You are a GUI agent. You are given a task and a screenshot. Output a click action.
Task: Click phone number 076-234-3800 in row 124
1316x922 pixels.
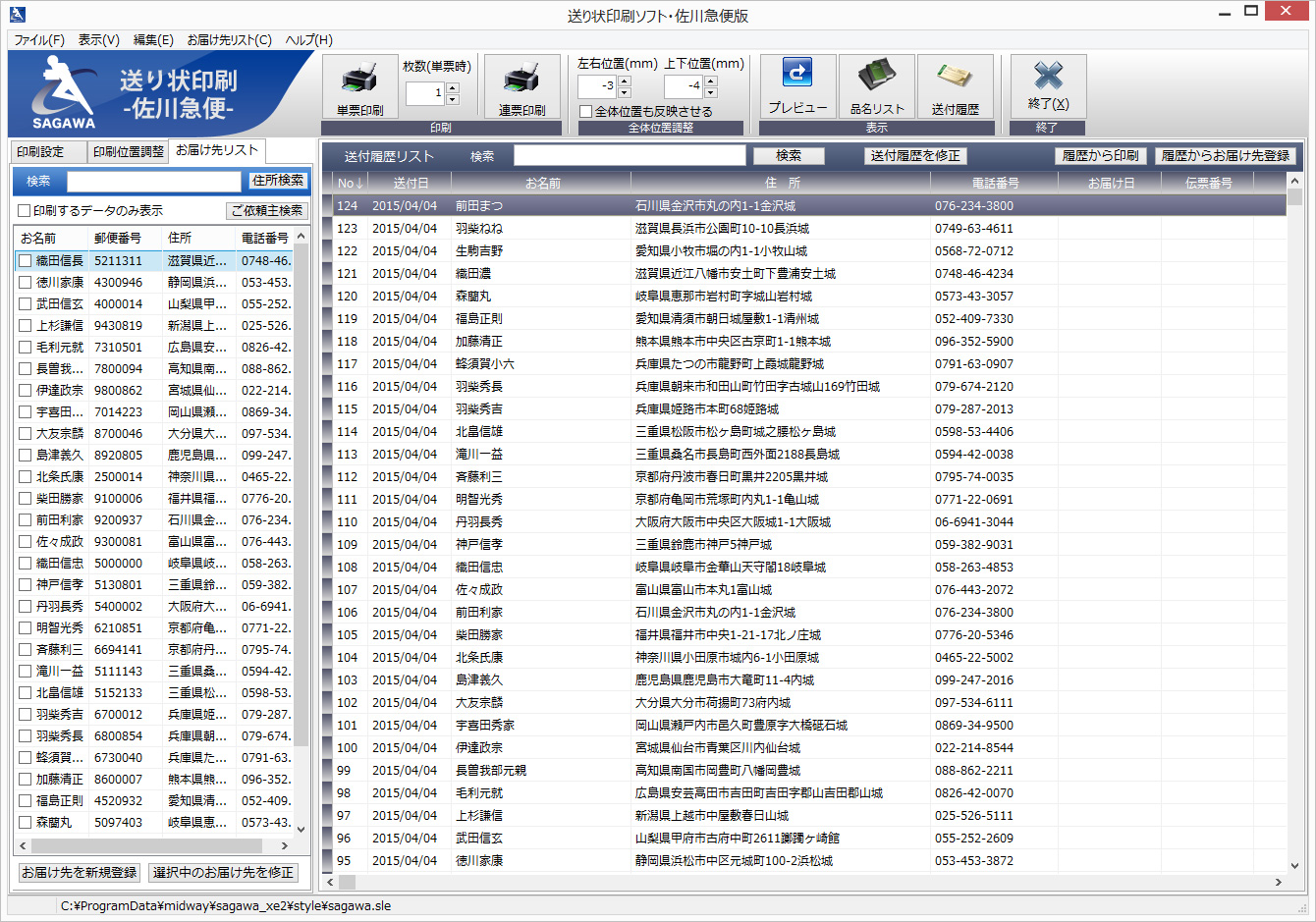pyautogui.click(x=974, y=206)
